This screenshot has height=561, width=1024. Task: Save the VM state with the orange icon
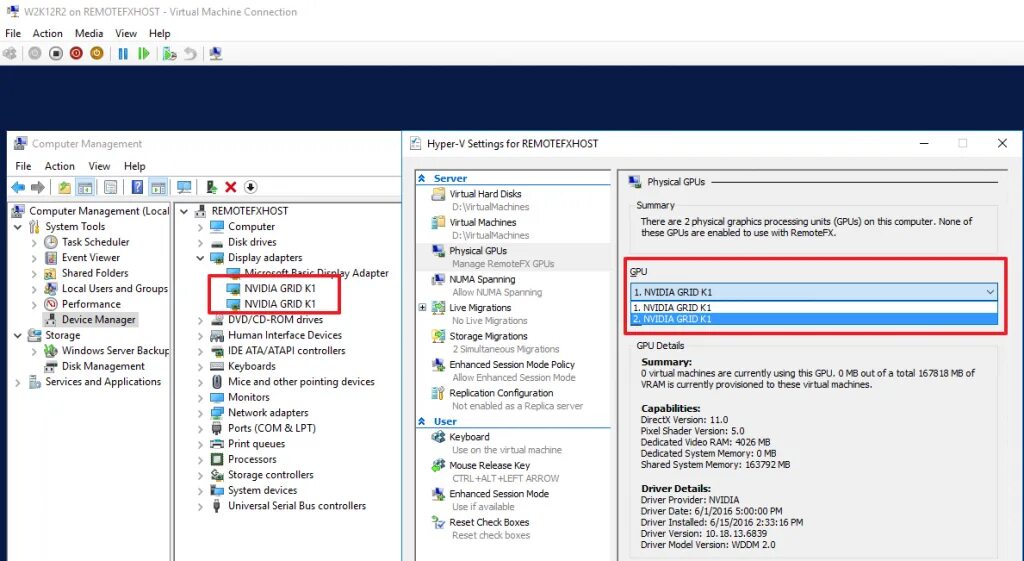point(97,54)
